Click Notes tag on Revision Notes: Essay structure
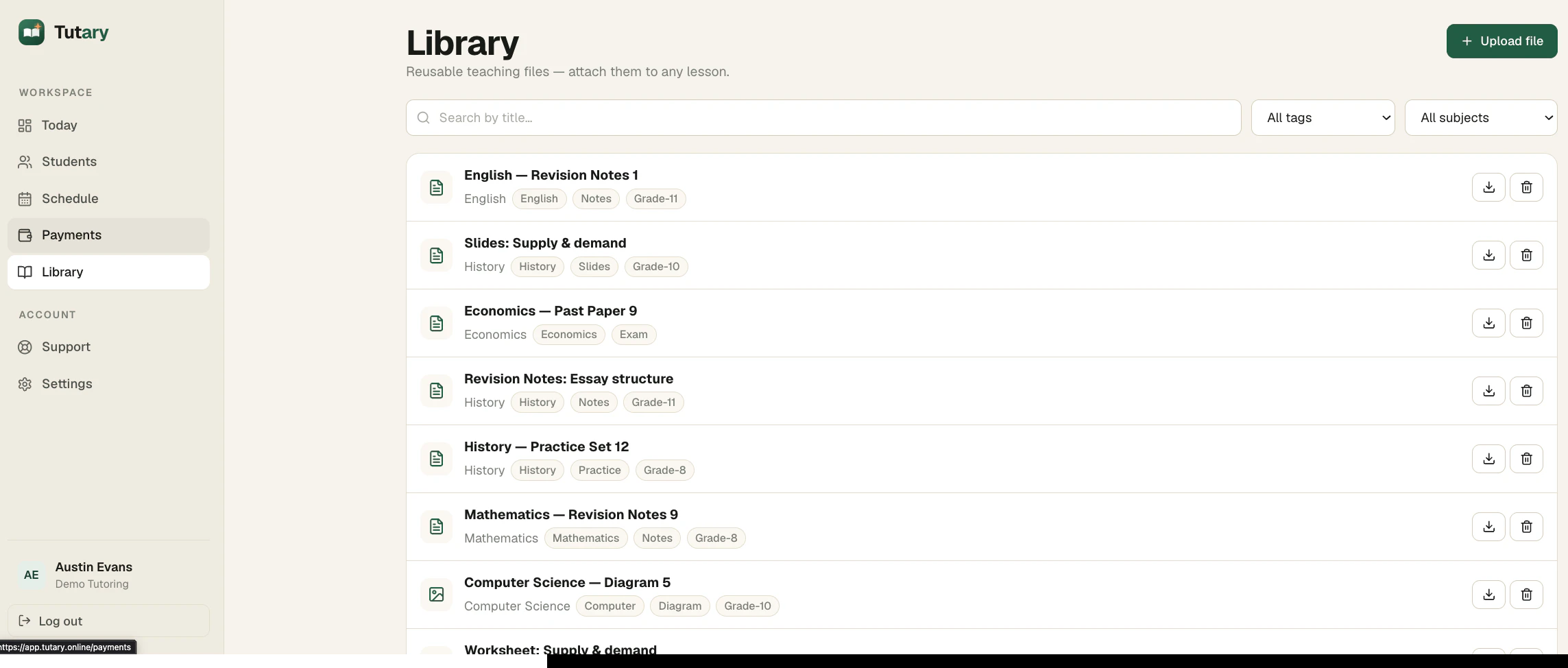Viewport: 1568px width, 668px height. pos(594,403)
